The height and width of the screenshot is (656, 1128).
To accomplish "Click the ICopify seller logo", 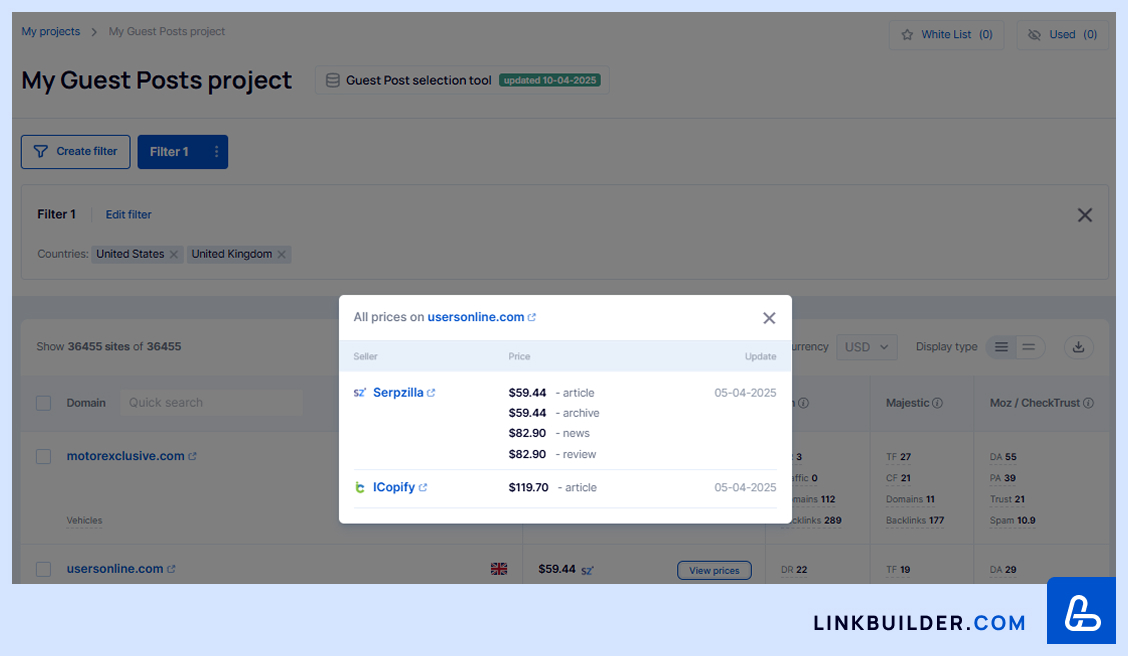I will point(360,488).
